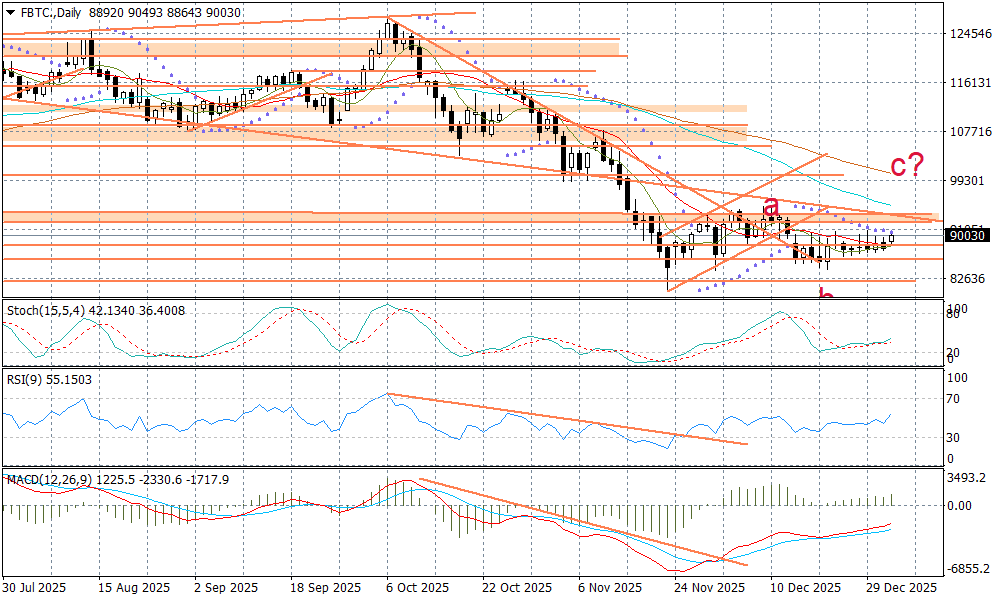Viewport: 1000px width, 600px height.
Task: Click the 29 Dec 2025 date label
Action: point(899,588)
